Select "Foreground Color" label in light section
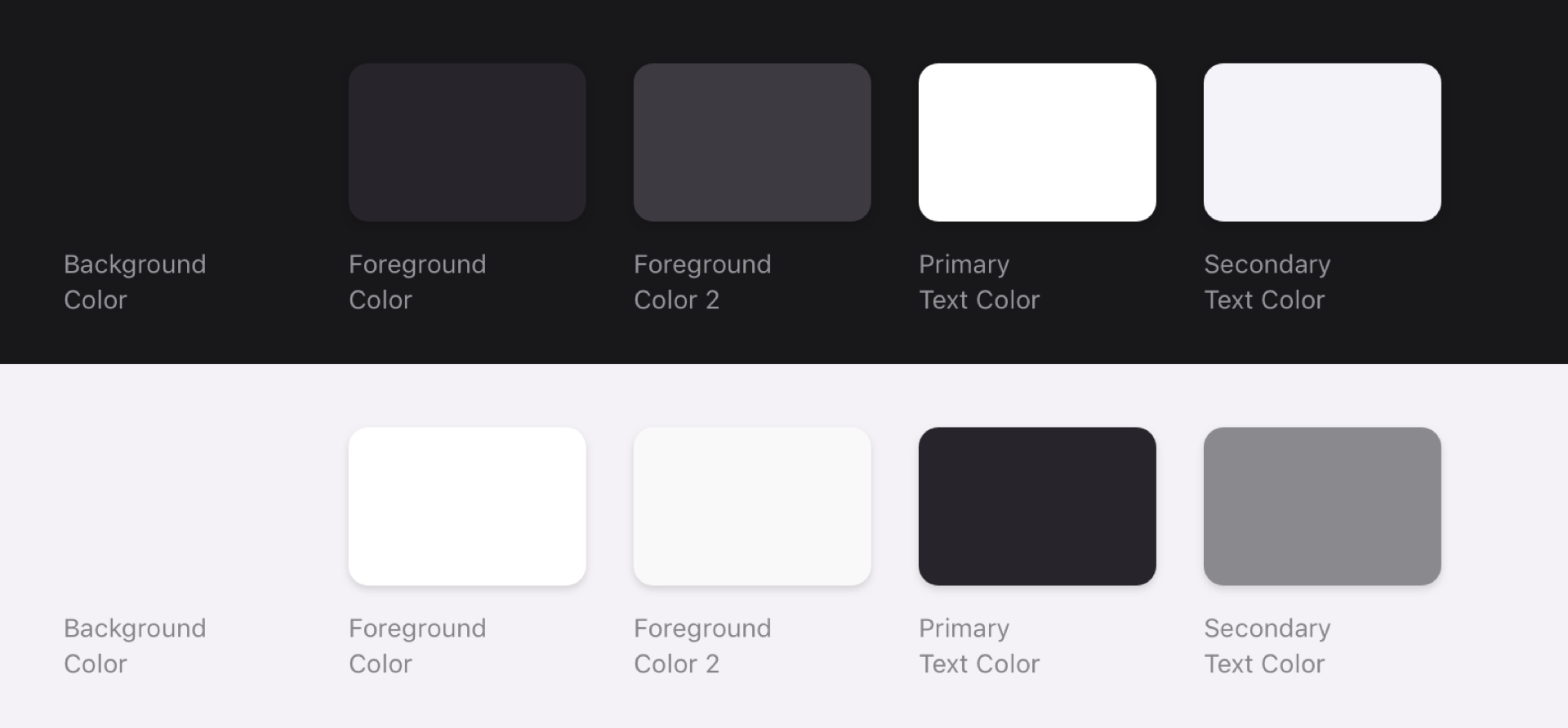Screen dimensions: 1568x728 click(x=417, y=646)
